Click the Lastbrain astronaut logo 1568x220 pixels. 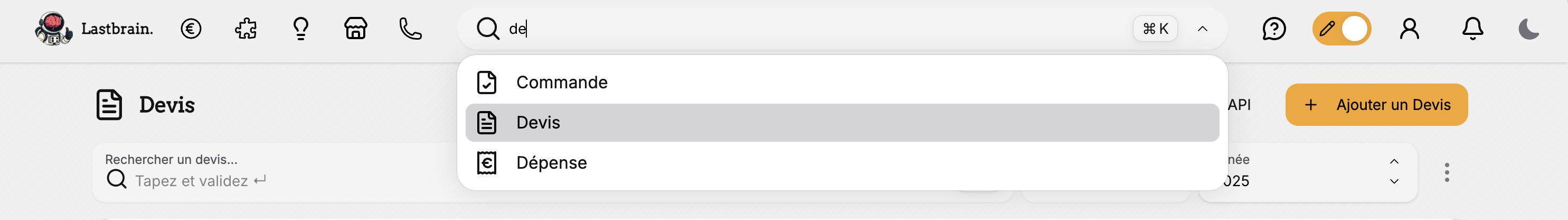(53, 29)
